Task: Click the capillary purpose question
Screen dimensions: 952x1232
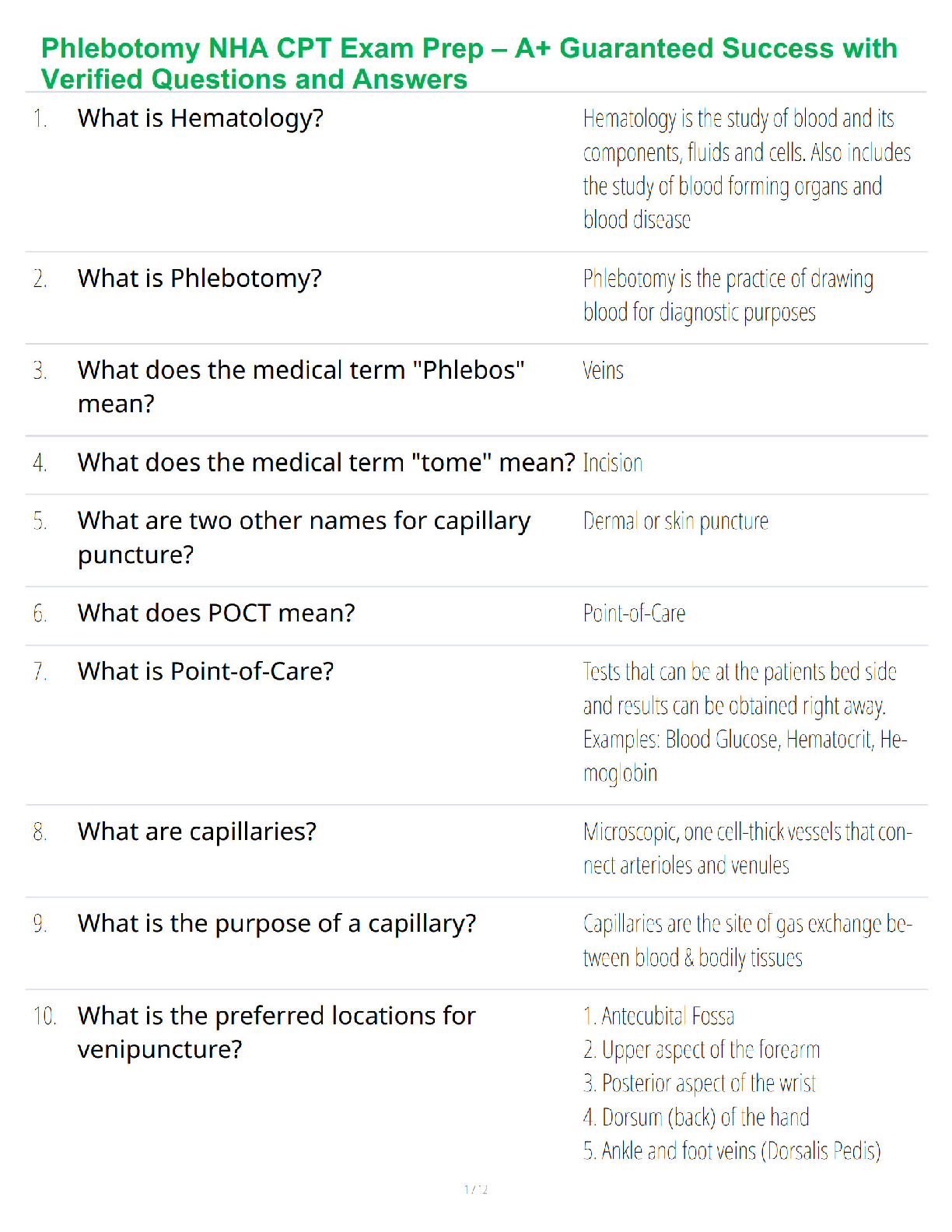Action: 276,923
